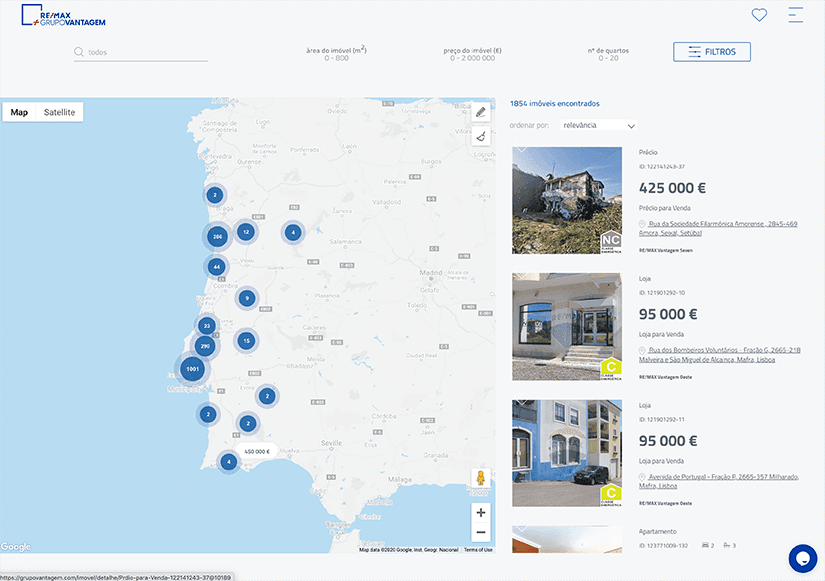This screenshot has height=581, width=825.
Task: Select the cluster marker labeled 1001
Action: coord(190,368)
